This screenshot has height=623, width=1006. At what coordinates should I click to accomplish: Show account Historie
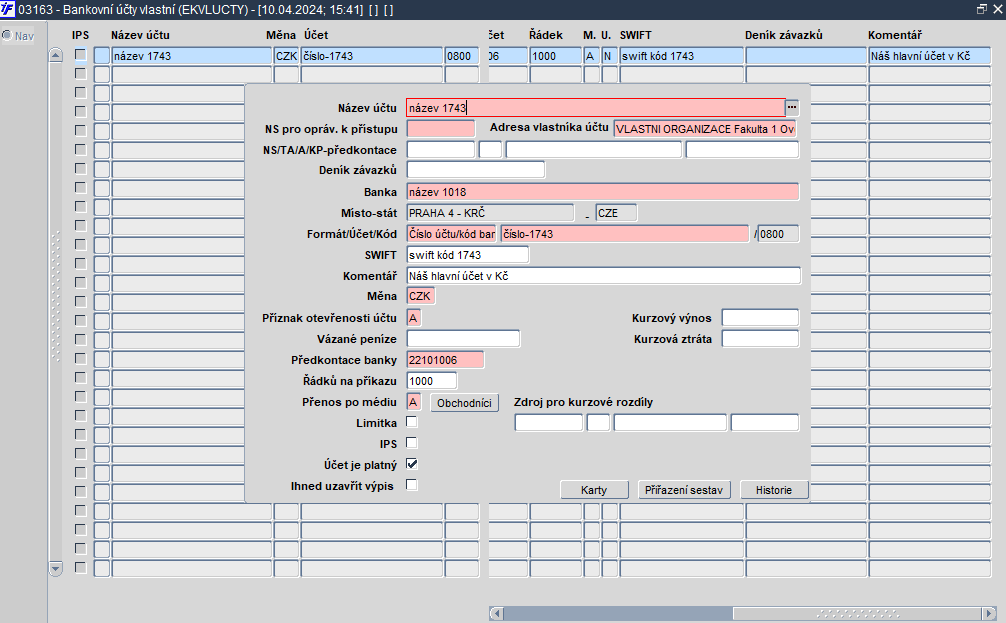[x=774, y=490]
